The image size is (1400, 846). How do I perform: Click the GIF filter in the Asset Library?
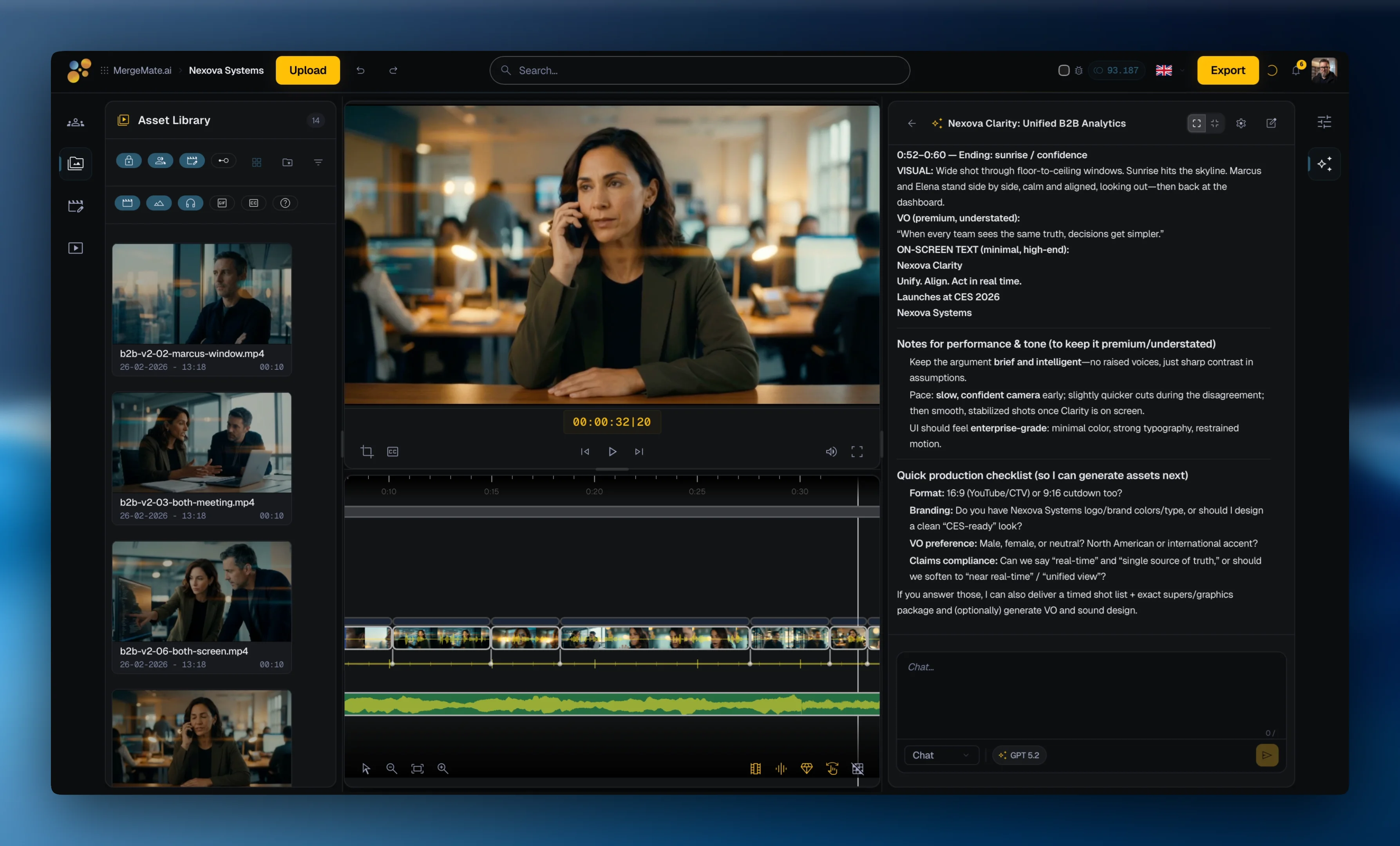(222, 203)
